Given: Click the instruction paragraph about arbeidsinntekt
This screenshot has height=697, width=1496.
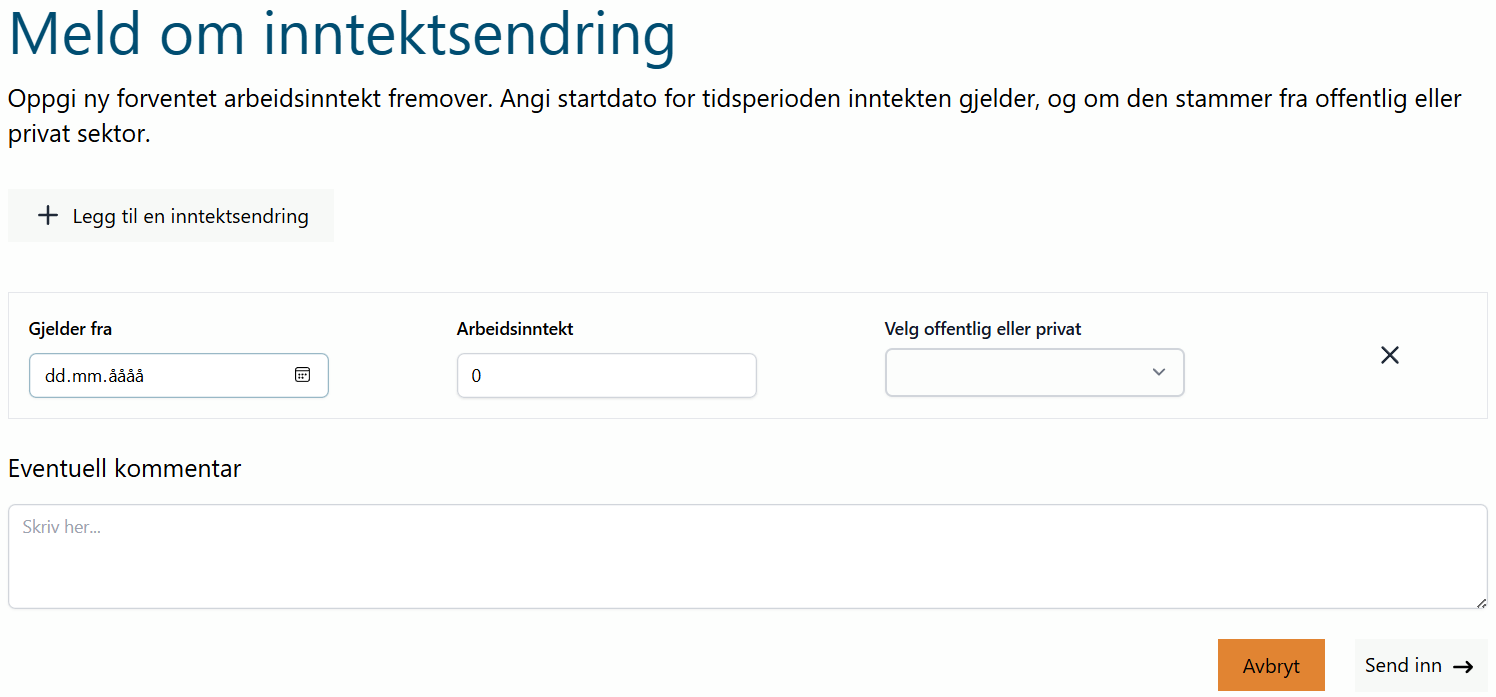Looking at the screenshot, I should pyautogui.click(x=735, y=116).
